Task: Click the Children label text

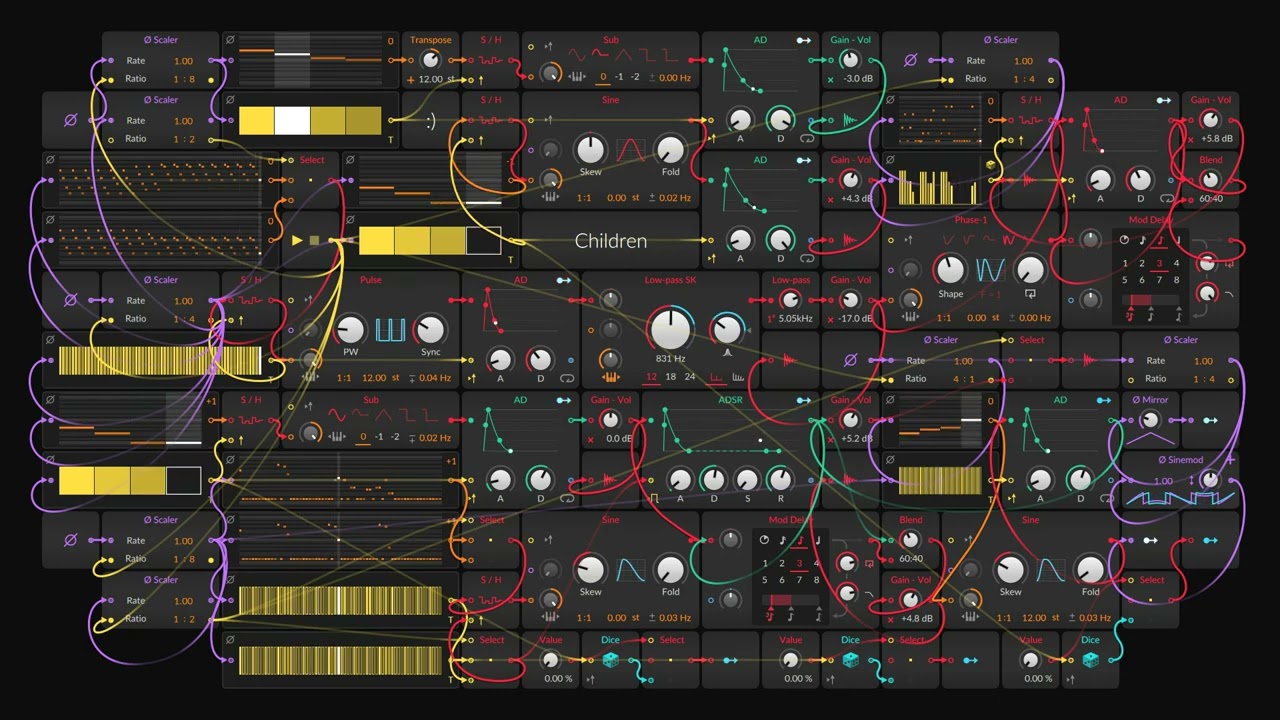Action: [x=611, y=241]
